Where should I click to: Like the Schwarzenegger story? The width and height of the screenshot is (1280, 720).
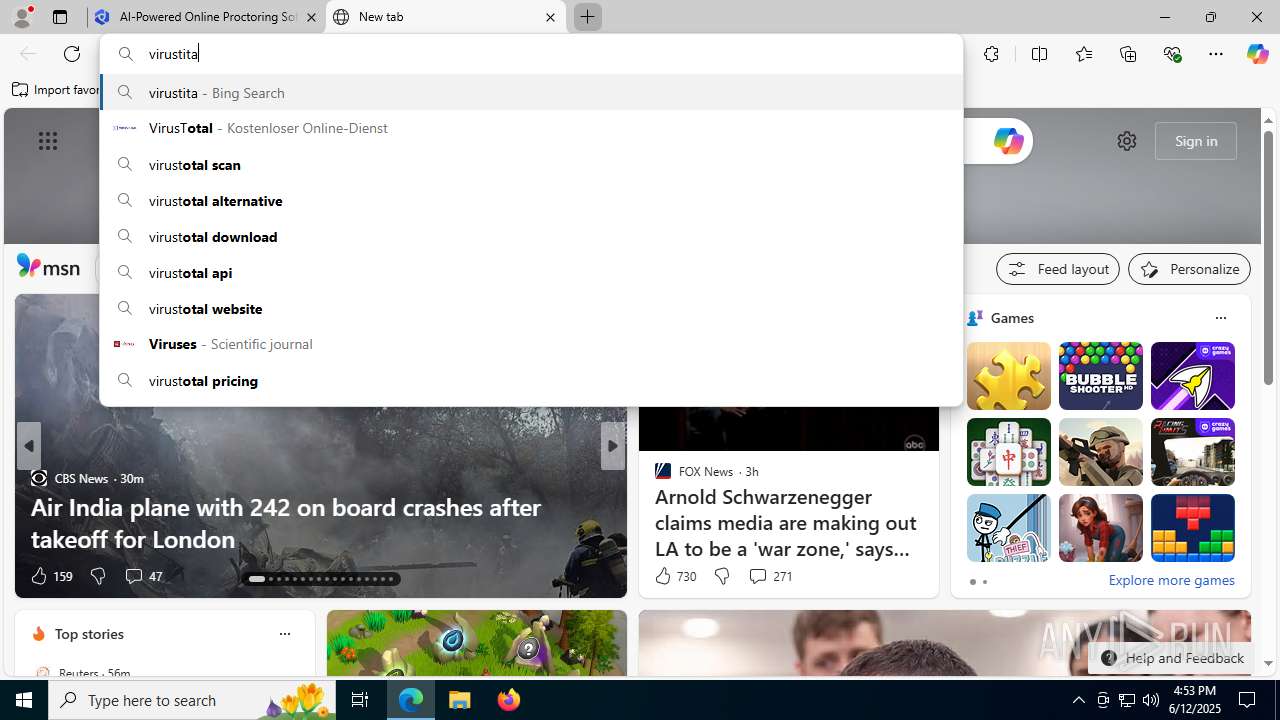[675, 576]
